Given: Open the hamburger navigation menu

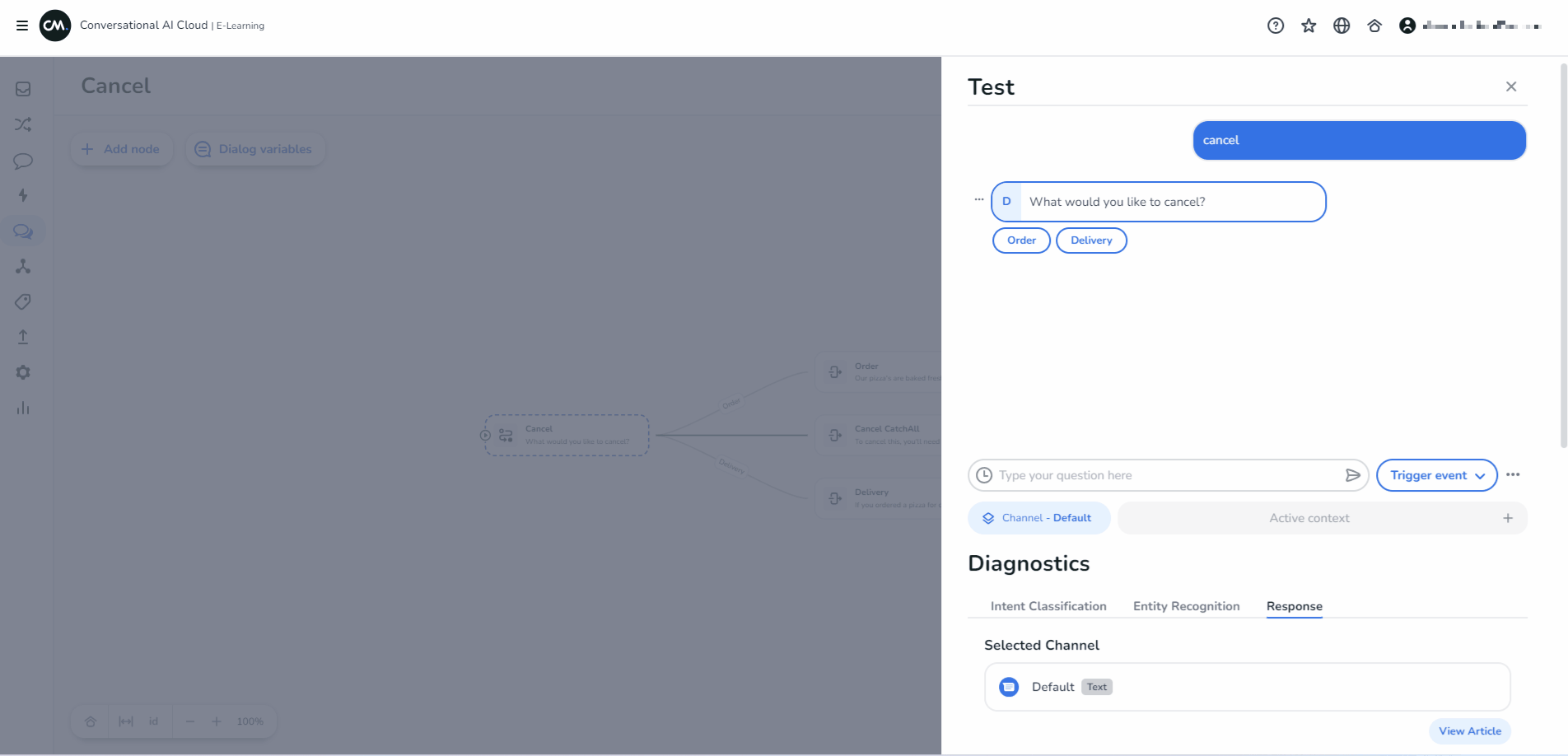Looking at the screenshot, I should [x=22, y=26].
